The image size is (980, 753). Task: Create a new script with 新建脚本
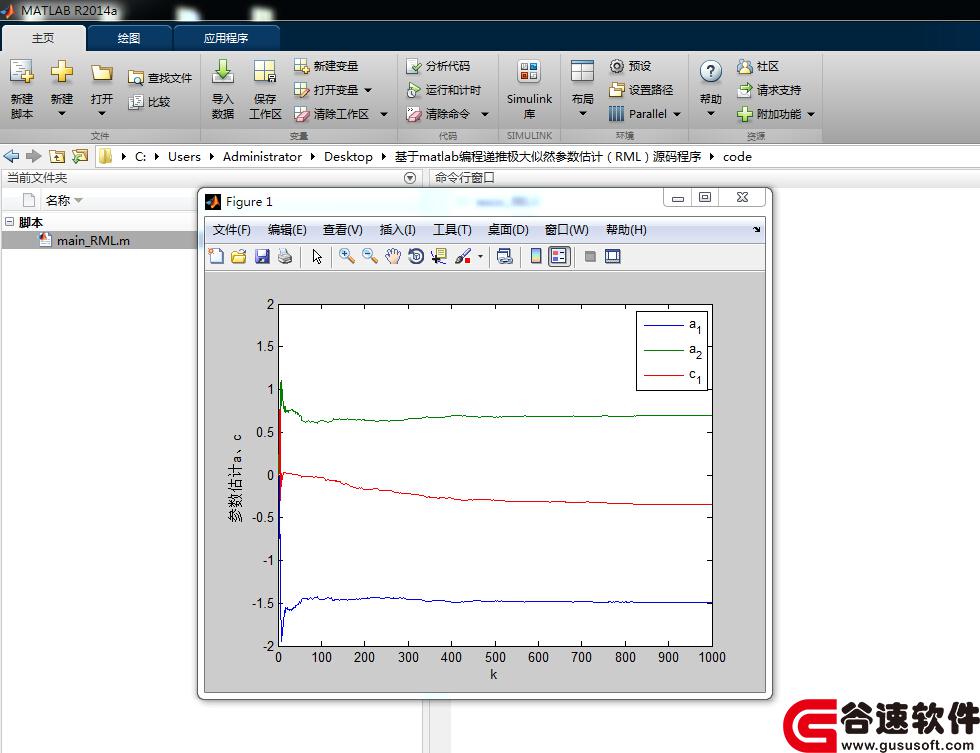tap(22, 87)
